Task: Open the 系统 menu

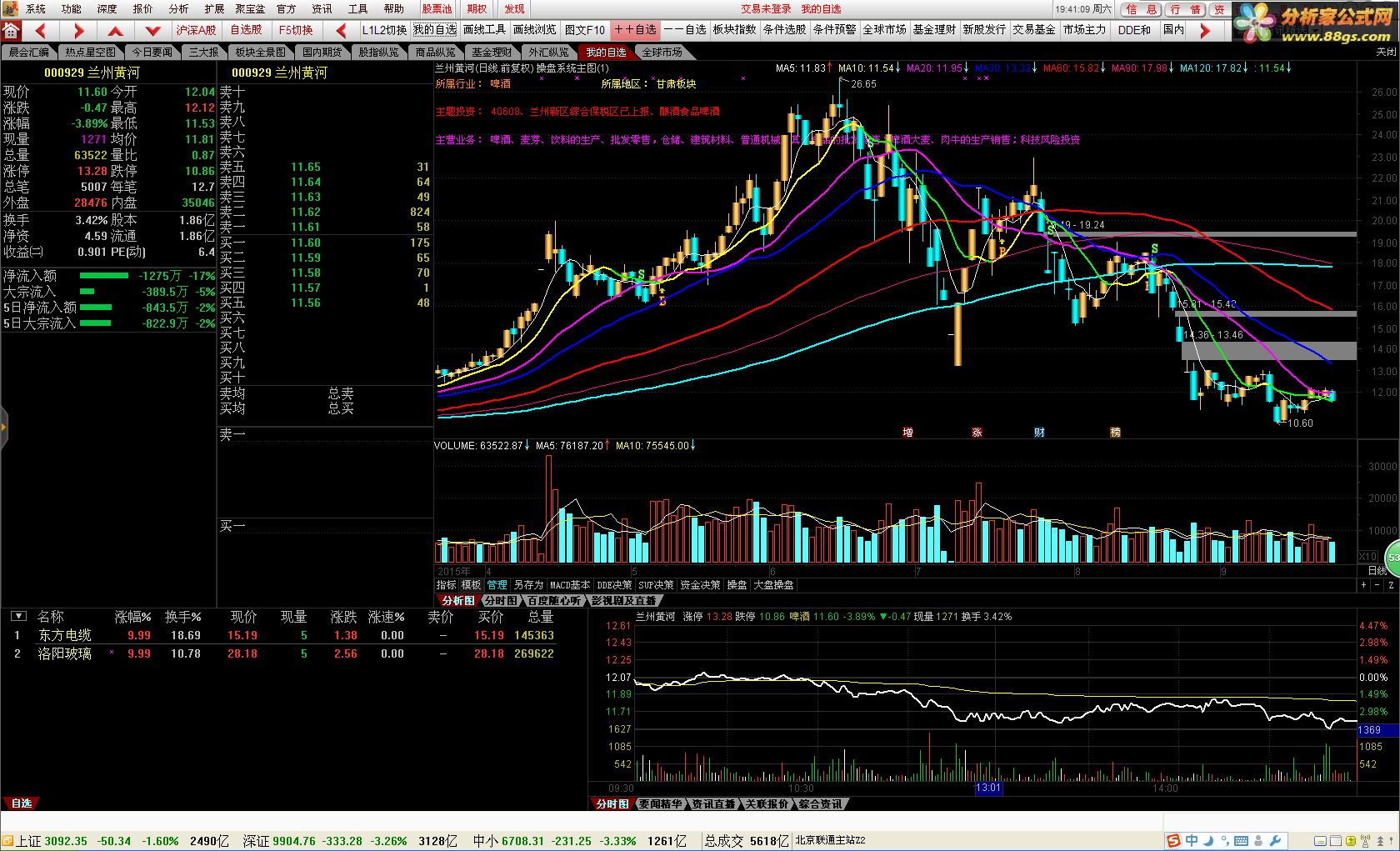Action: pyautogui.click(x=36, y=9)
